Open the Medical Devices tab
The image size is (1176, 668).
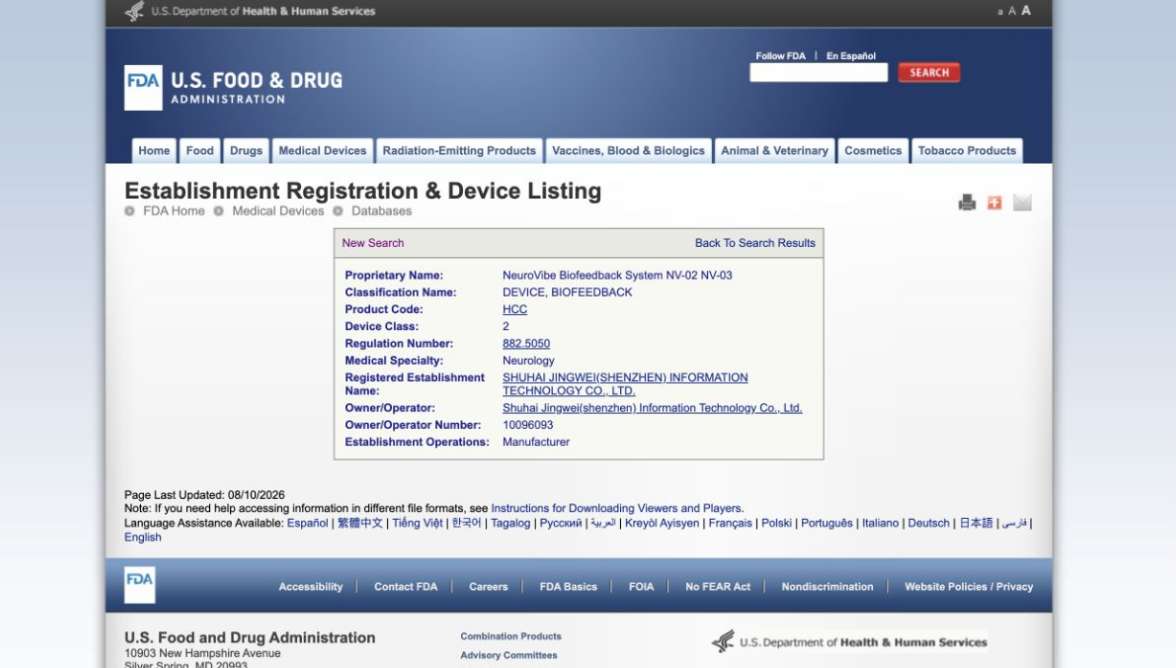[322, 151]
